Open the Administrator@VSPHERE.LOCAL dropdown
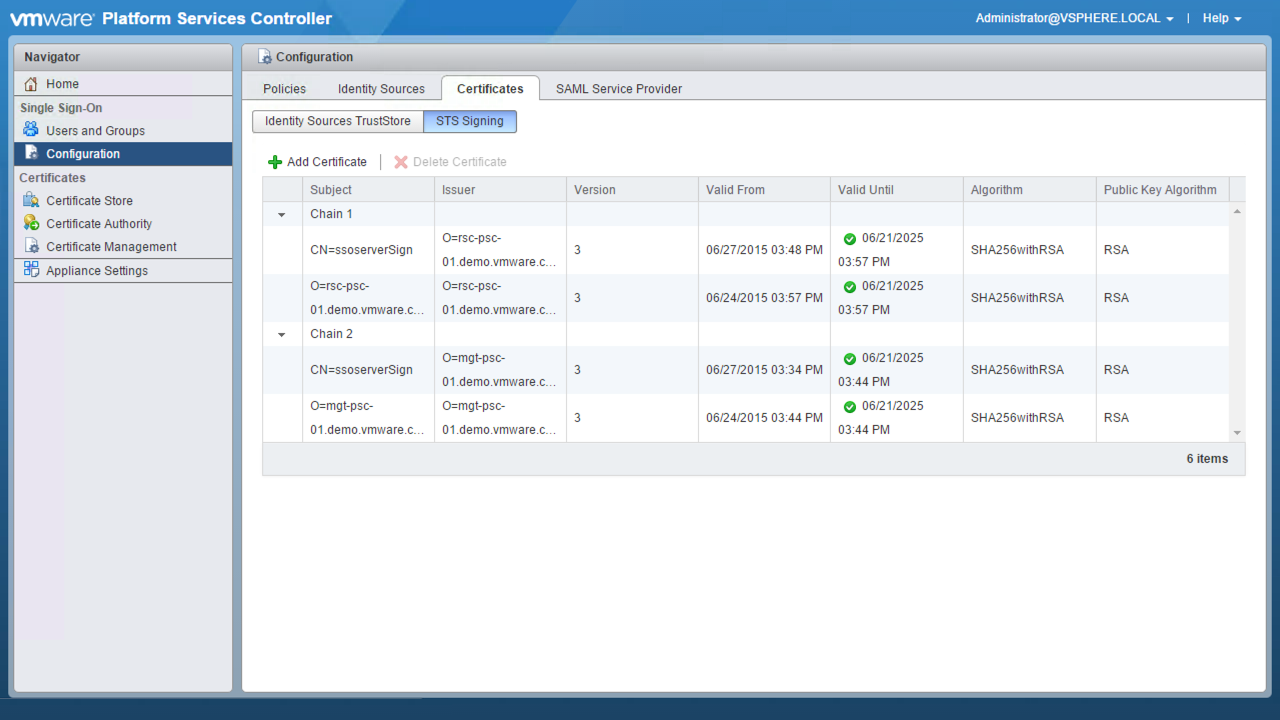The width and height of the screenshot is (1280, 720). pyautogui.click(x=1074, y=18)
